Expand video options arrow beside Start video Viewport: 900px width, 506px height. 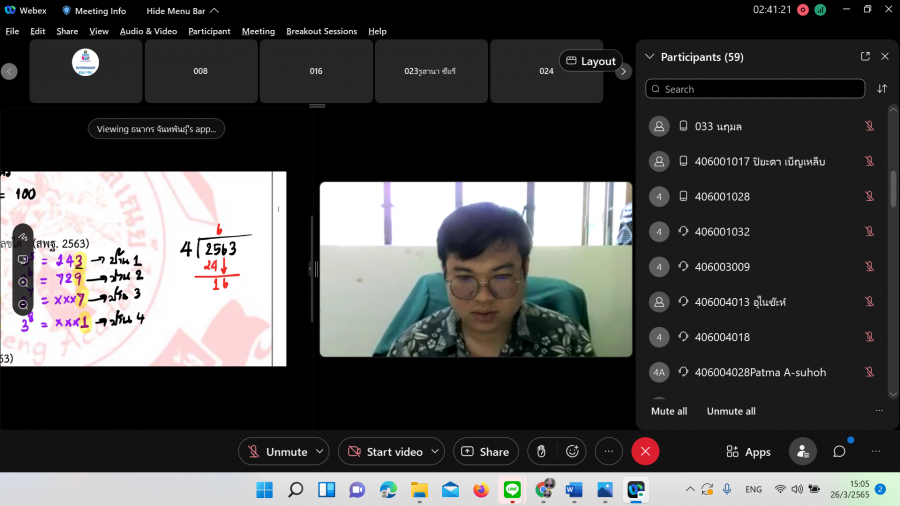[x=435, y=452]
